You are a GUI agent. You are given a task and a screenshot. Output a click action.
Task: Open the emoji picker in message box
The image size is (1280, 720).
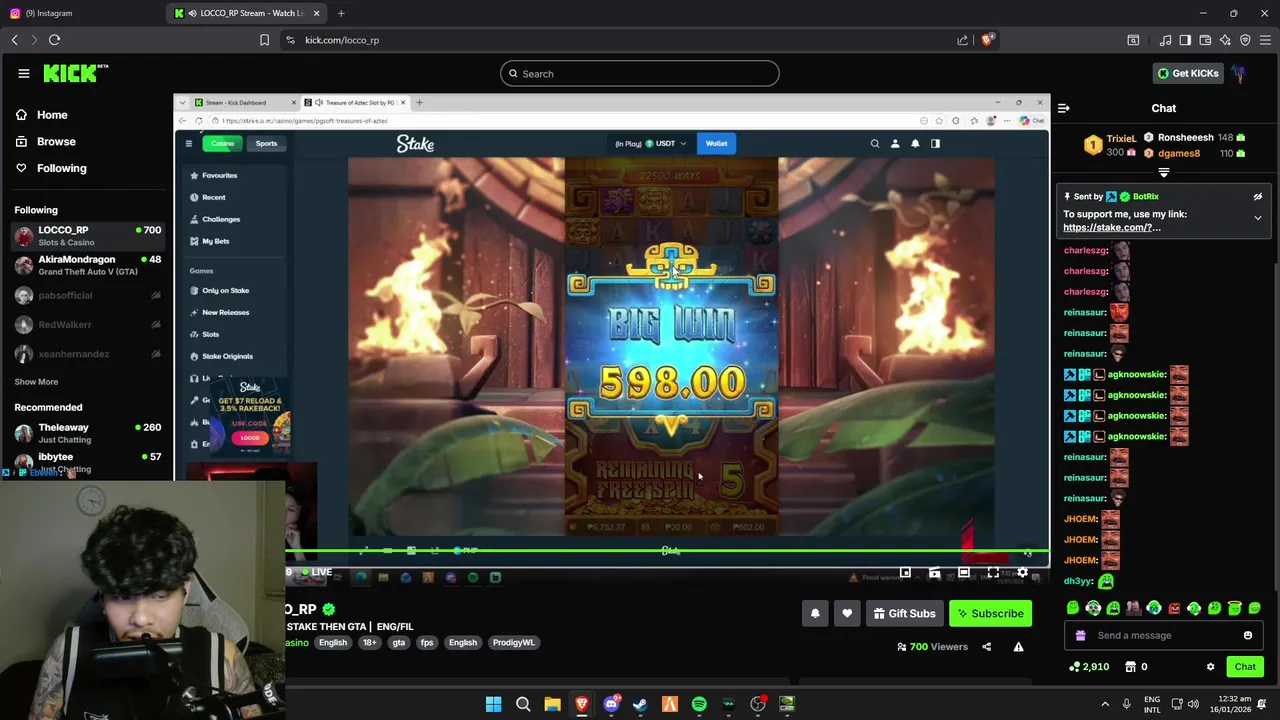tap(1248, 635)
